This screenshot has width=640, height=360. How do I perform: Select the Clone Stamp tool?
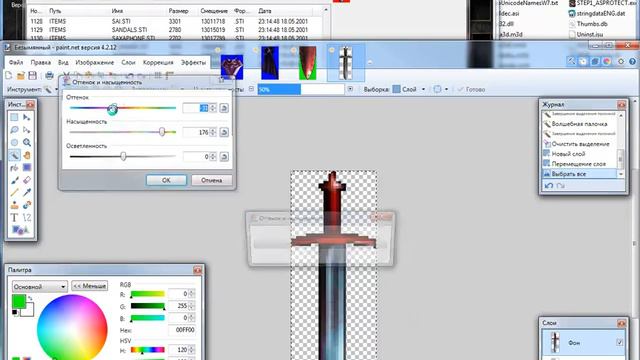[14, 205]
